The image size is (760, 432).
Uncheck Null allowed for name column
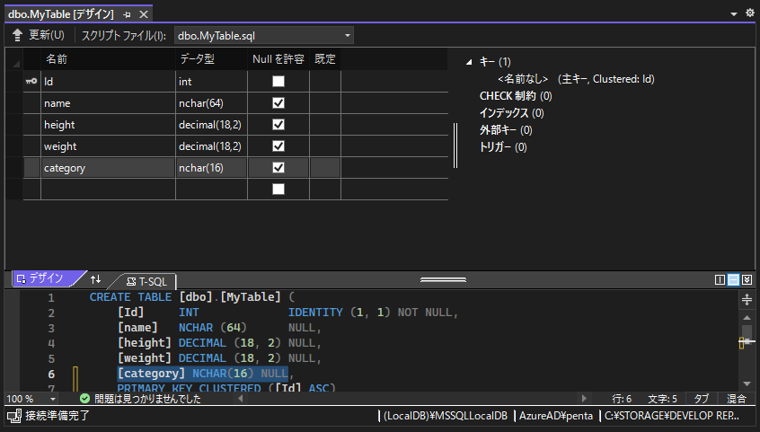[278, 103]
